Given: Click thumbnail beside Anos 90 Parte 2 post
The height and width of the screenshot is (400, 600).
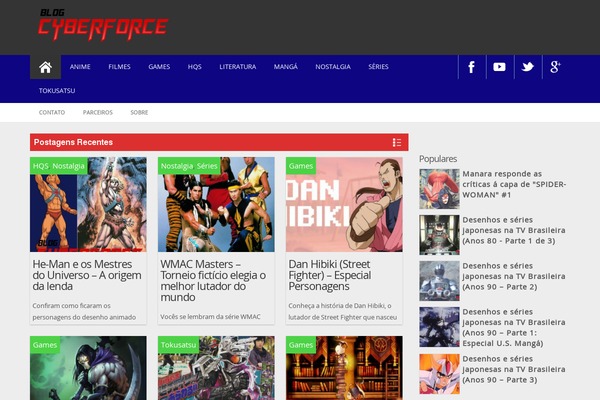Looking at the screenshot, I should coord(439,281).
